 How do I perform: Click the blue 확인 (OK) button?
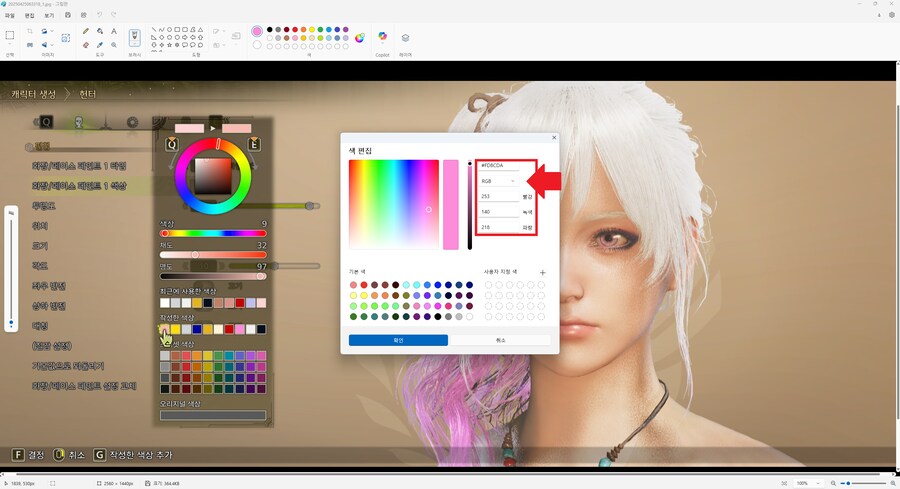coord(398,340)
